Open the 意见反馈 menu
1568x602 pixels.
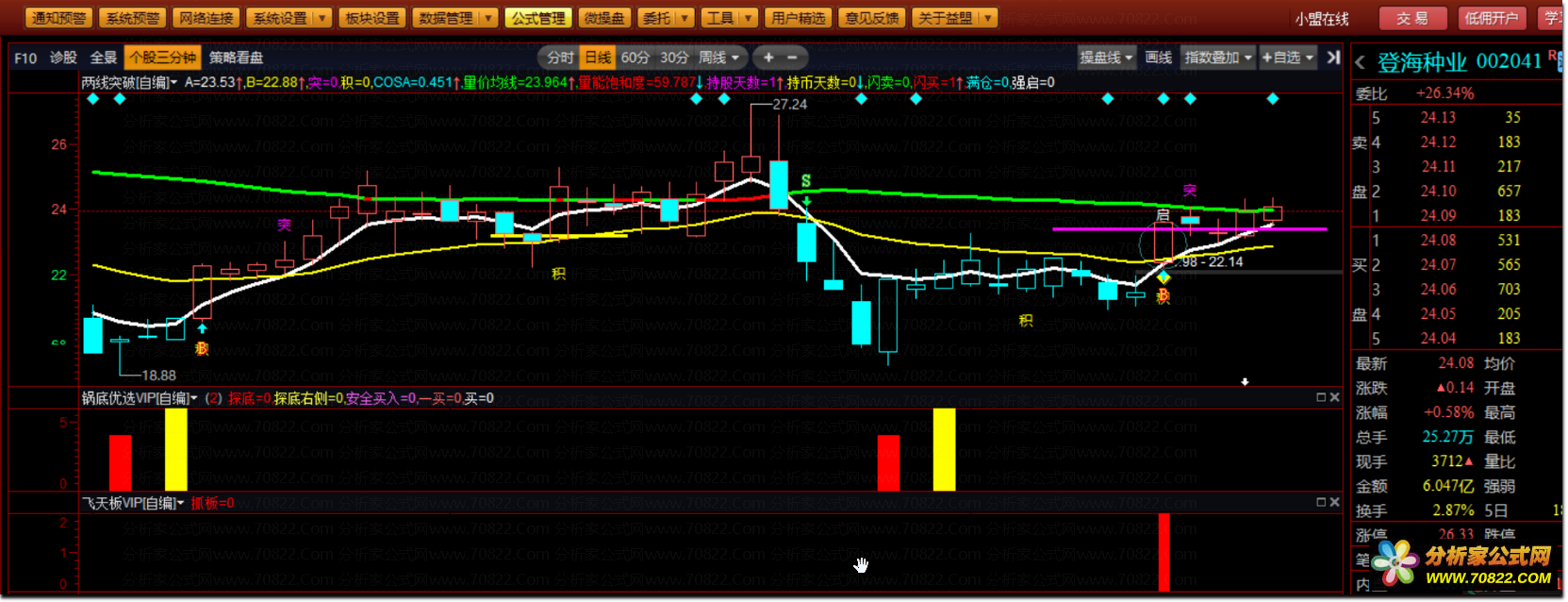tap(871, 18)
